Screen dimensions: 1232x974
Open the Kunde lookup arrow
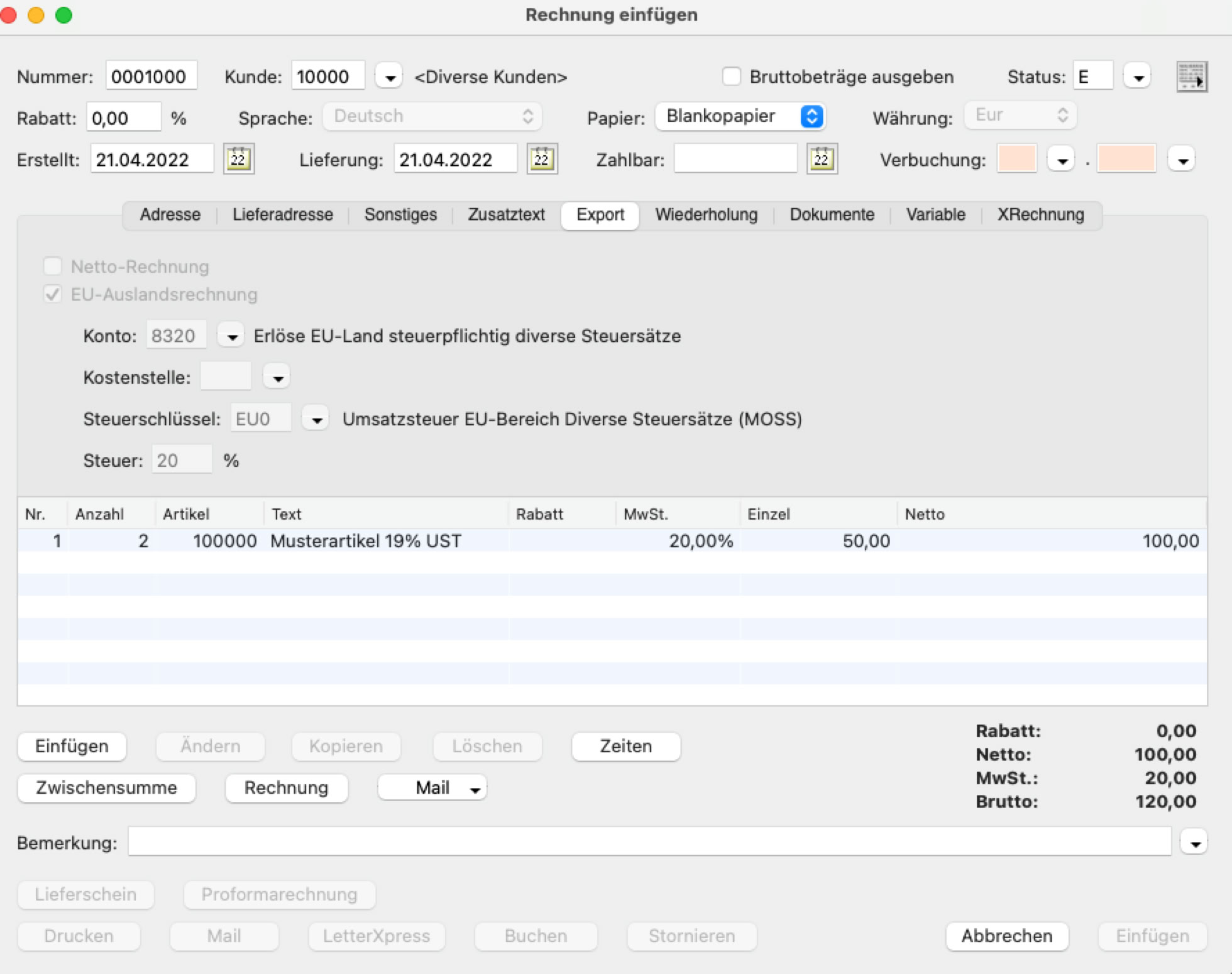tap(389, 77)
